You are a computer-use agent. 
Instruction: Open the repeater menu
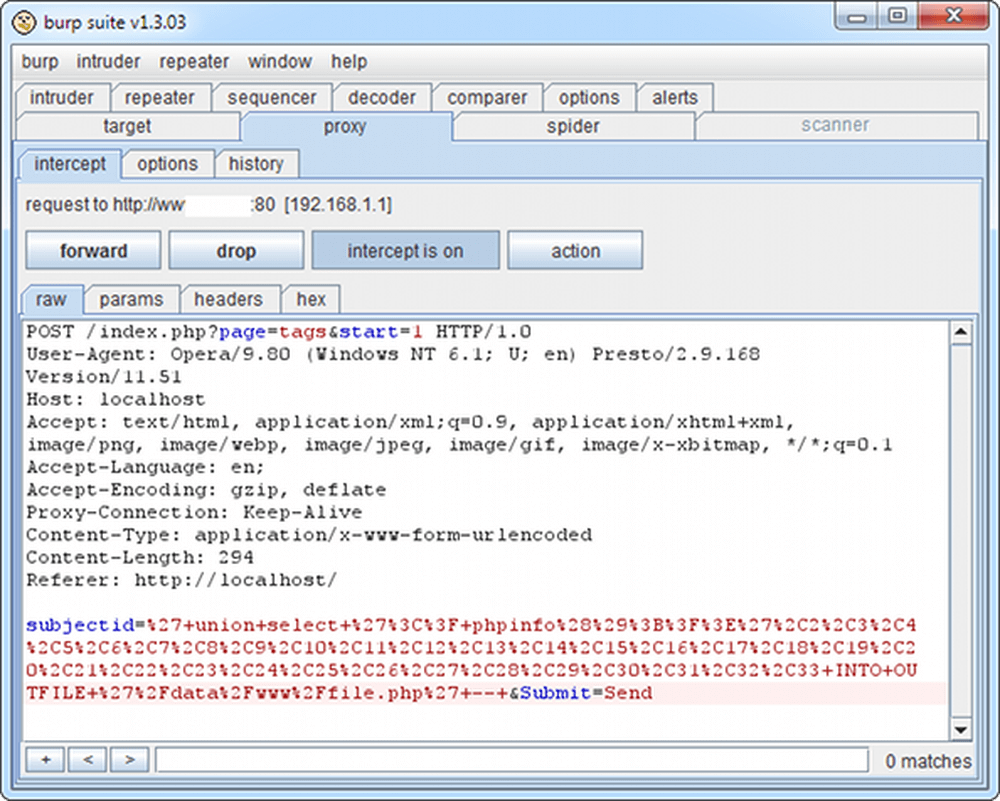[x=193, y=61]
